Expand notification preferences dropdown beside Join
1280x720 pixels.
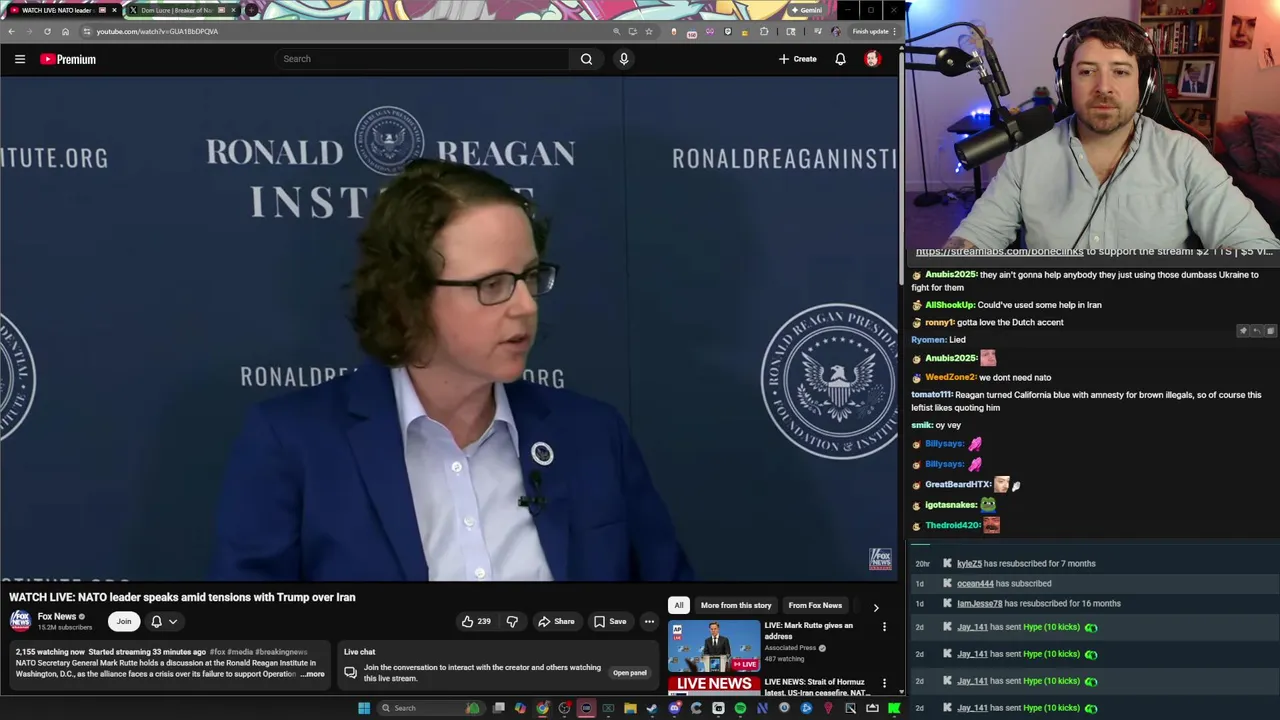[173, 621]
